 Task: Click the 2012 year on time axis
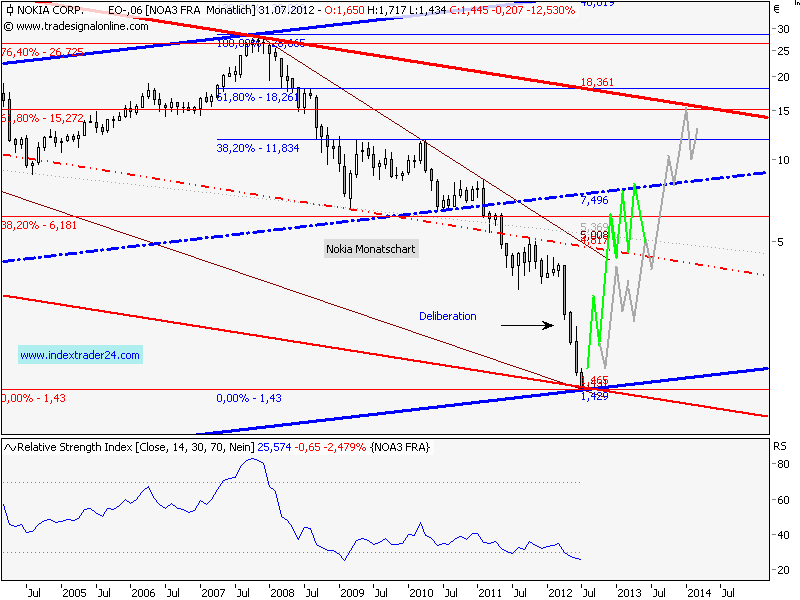(560, 593)
